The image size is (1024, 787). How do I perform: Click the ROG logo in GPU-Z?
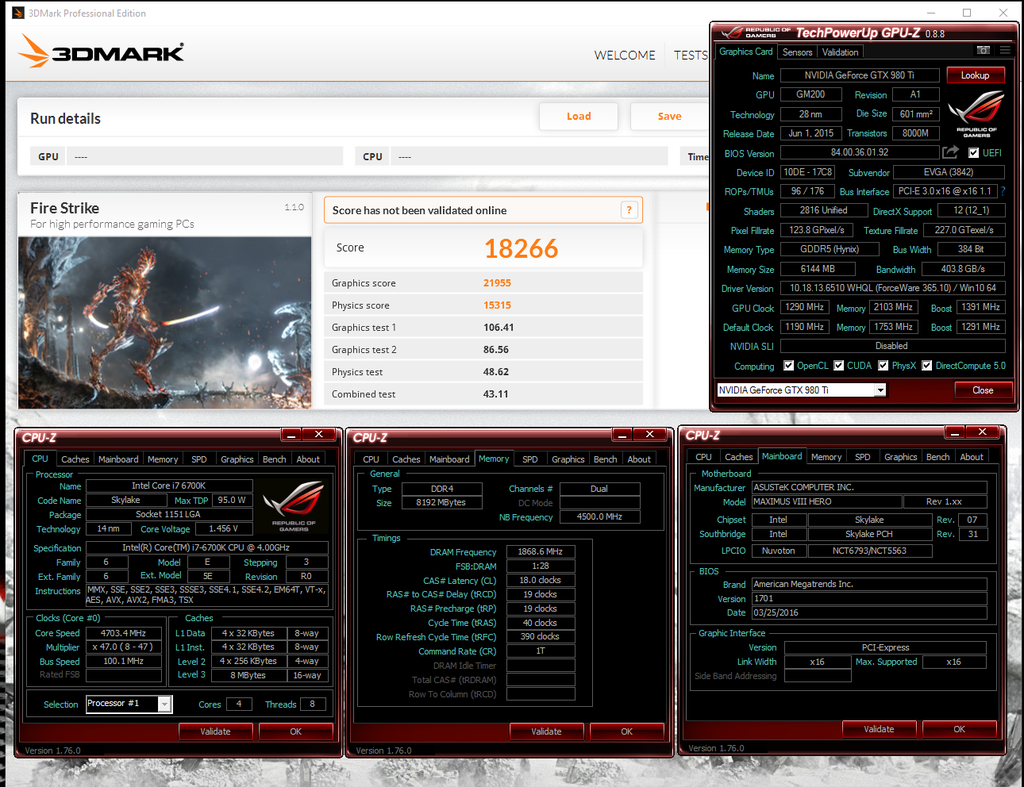pyautogui.click(x=976, y=114)
